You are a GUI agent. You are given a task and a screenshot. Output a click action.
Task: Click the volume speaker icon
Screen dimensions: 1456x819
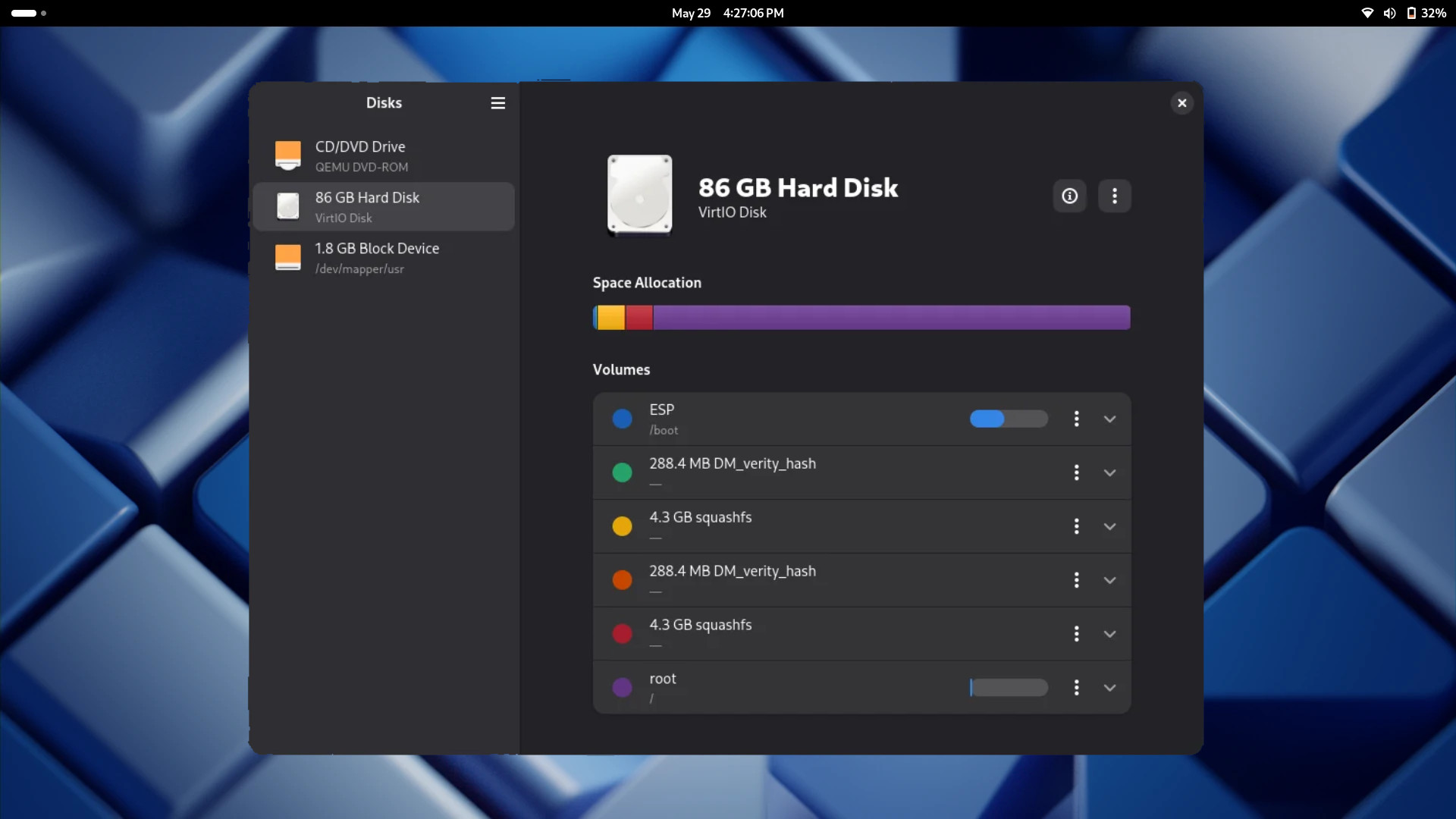[x=1389, y=13]
